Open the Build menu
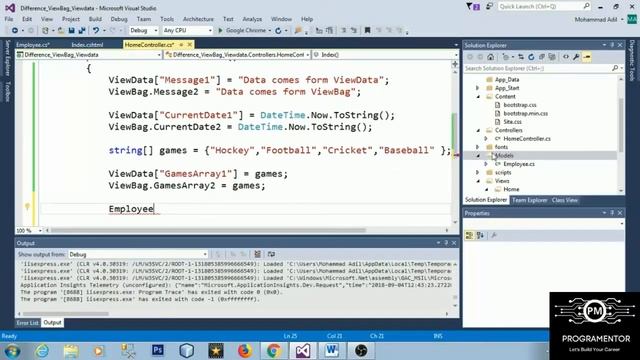640x360 pixels. pos(95,19)
